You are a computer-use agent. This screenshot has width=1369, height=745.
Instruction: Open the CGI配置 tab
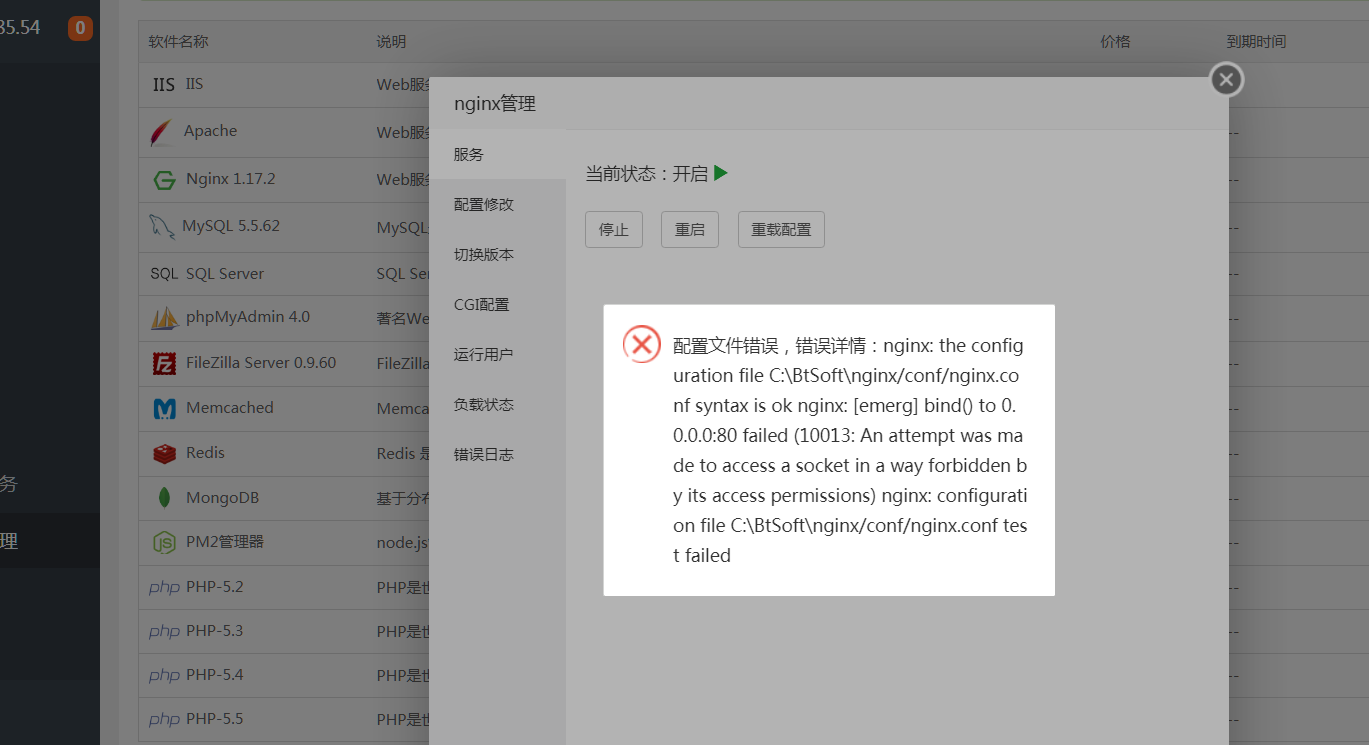498,304
